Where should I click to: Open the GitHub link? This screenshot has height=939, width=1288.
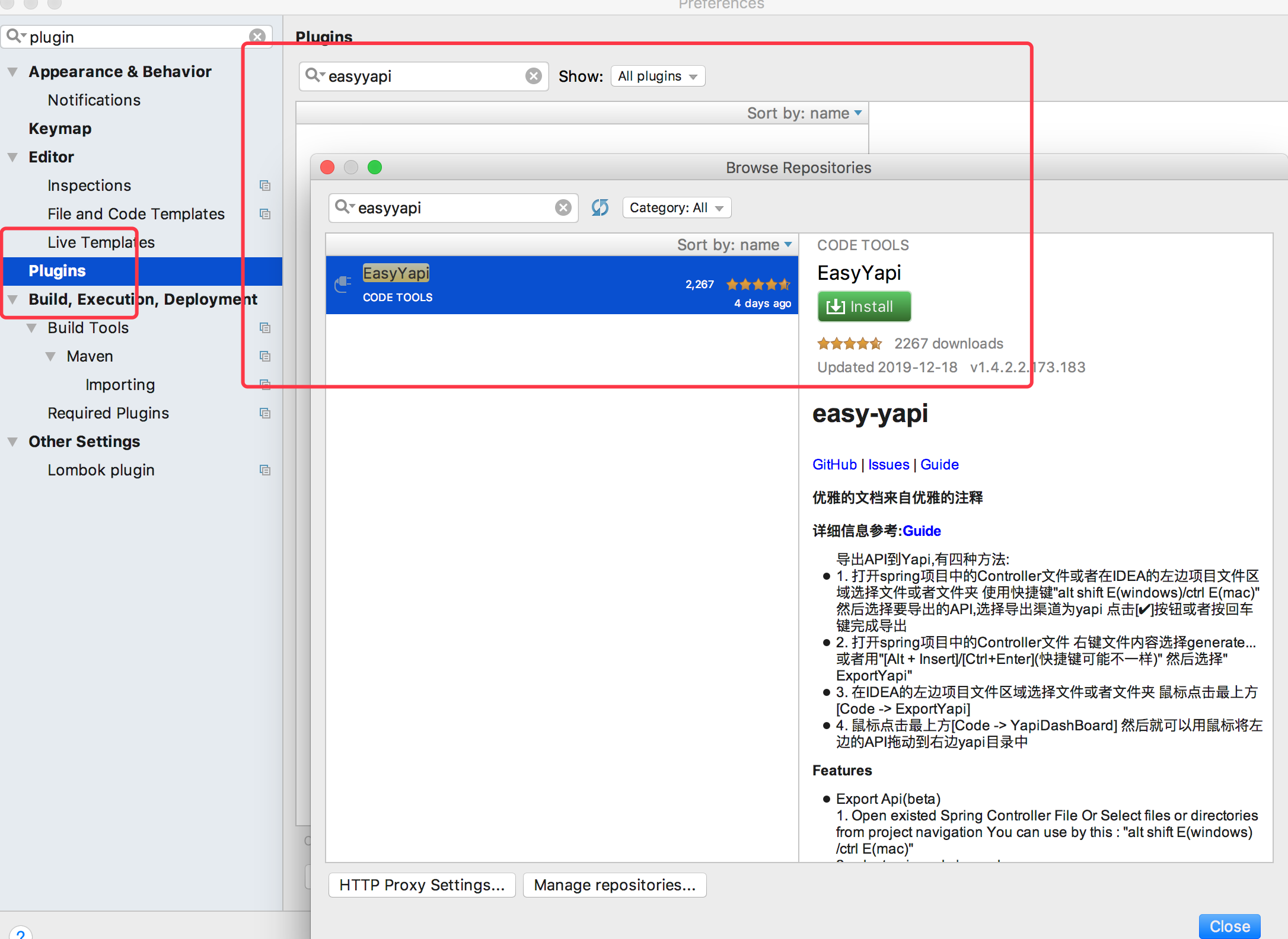(834, 465)
